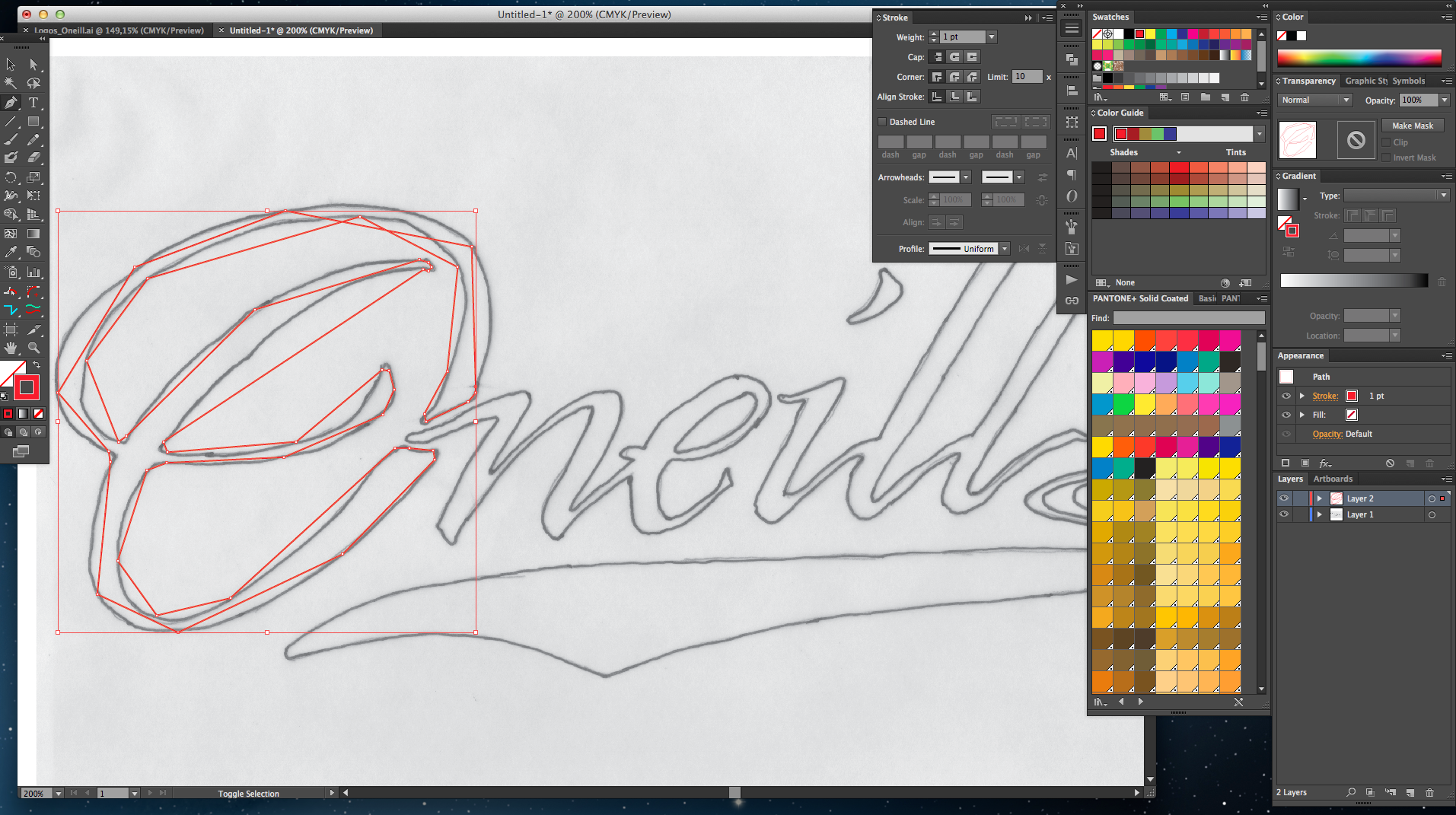Select the Pencil tool
Image resolution: width=1456 pixels, height=815 pixels.
point(33,140)
